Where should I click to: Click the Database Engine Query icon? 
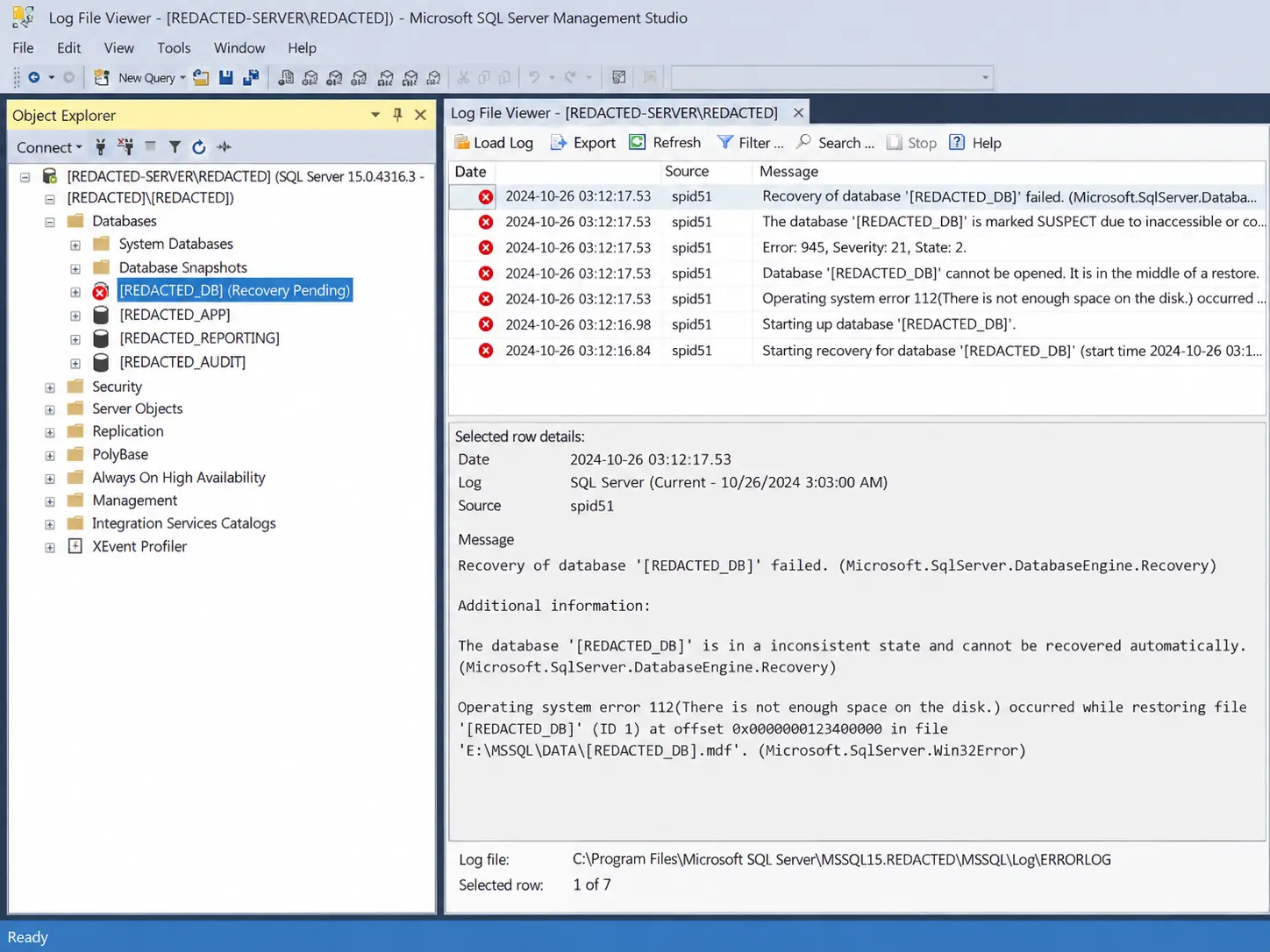[286, 77]
